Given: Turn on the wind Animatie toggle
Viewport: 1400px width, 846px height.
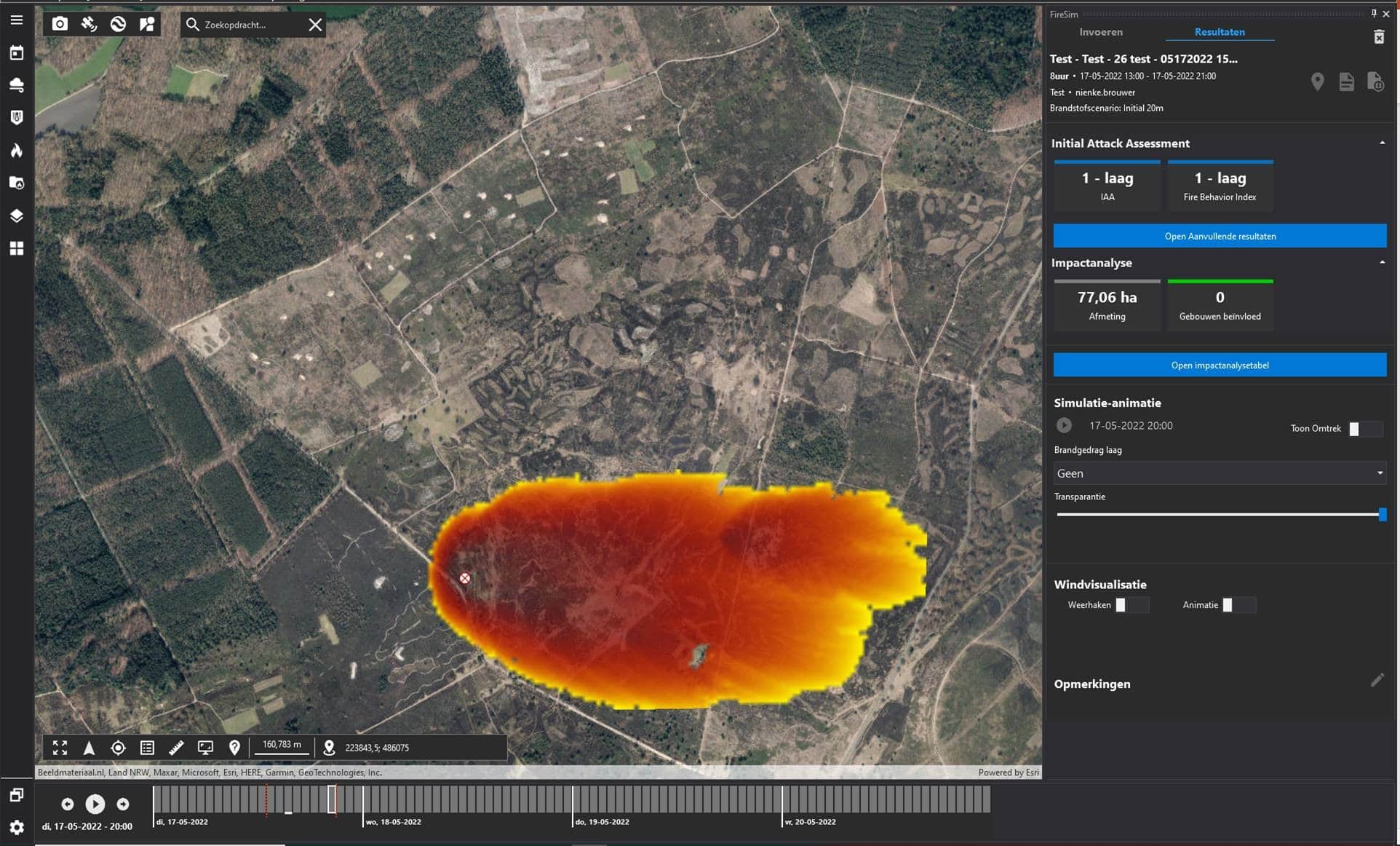Looking at the screenshot, I should pyautogui.click(x=1238, y=605).
